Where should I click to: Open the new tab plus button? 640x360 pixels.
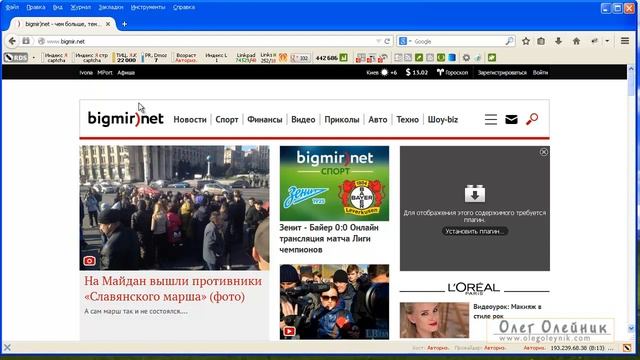tap(124, 24)
